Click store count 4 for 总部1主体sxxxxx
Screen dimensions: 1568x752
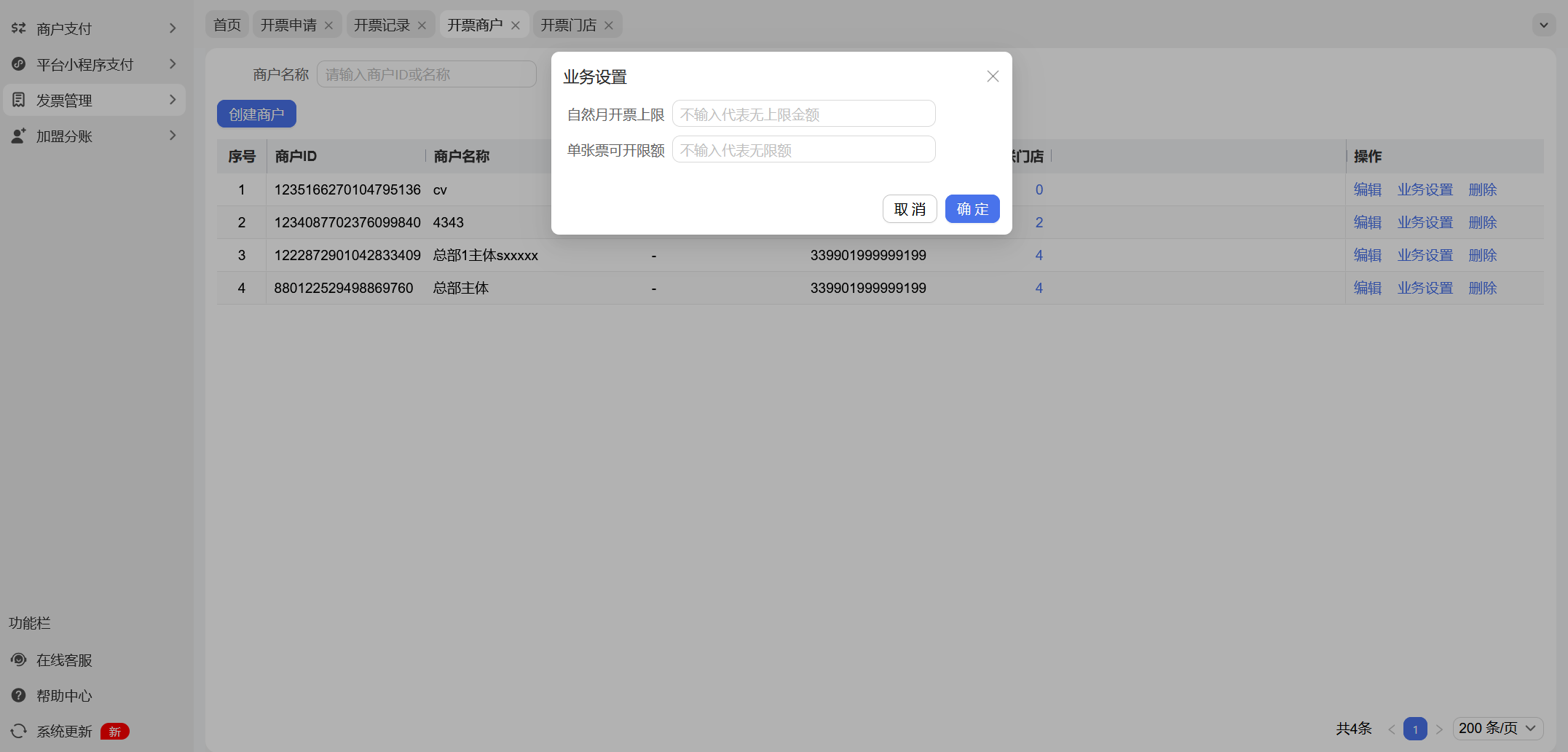click(1039, 255)
